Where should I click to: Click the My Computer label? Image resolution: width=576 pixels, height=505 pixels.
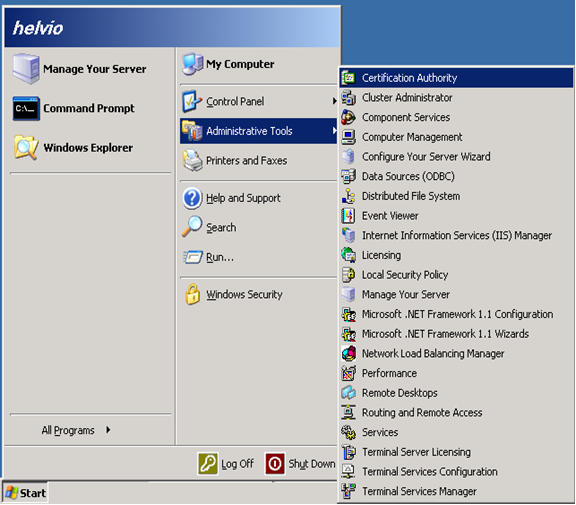(240, 64)
